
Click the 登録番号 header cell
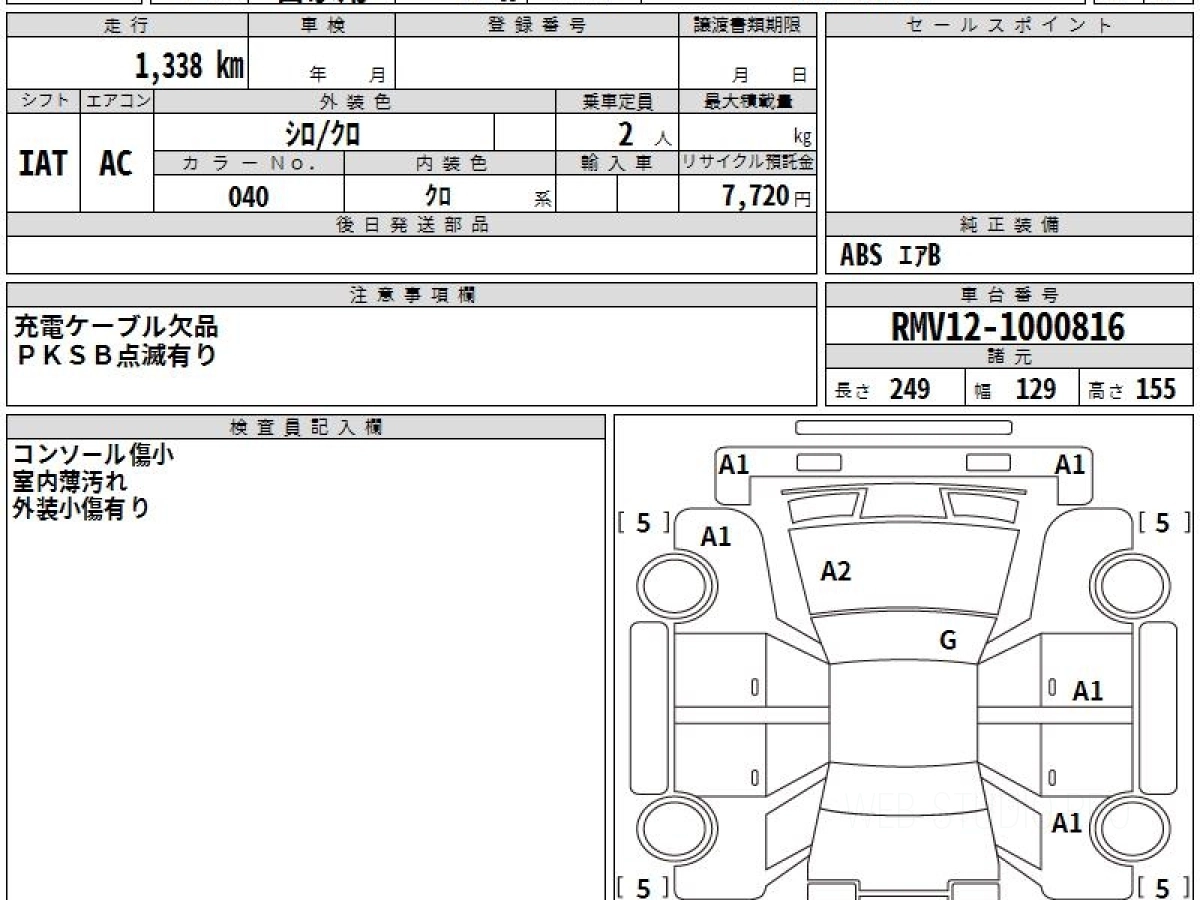pyautogui.click(x=537, y=26)
